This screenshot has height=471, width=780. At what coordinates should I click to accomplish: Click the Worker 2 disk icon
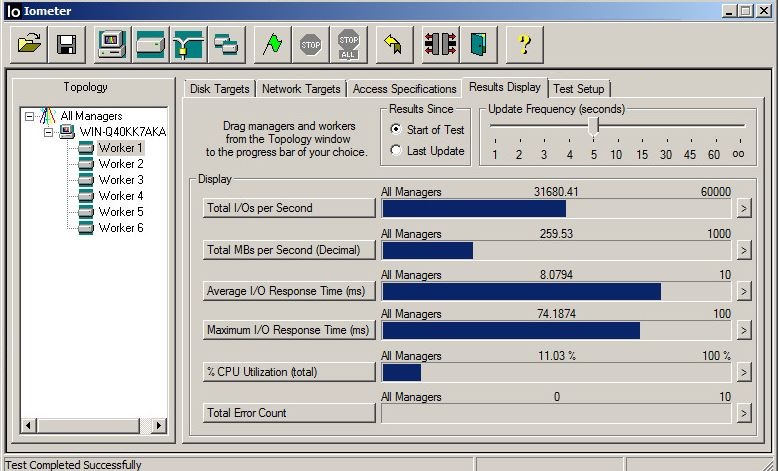coord(86,164)
